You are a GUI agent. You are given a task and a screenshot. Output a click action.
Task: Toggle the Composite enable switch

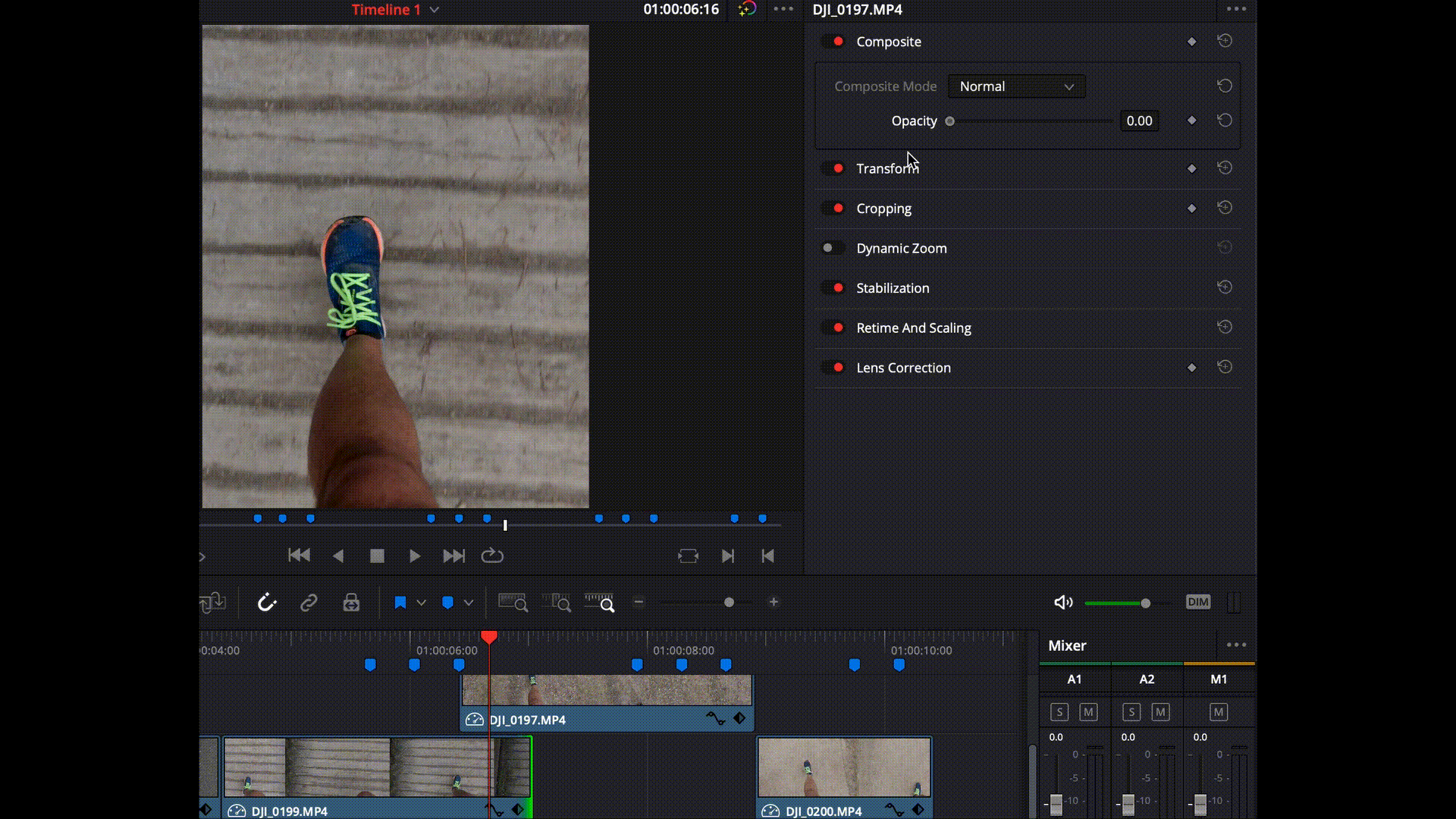833,41
